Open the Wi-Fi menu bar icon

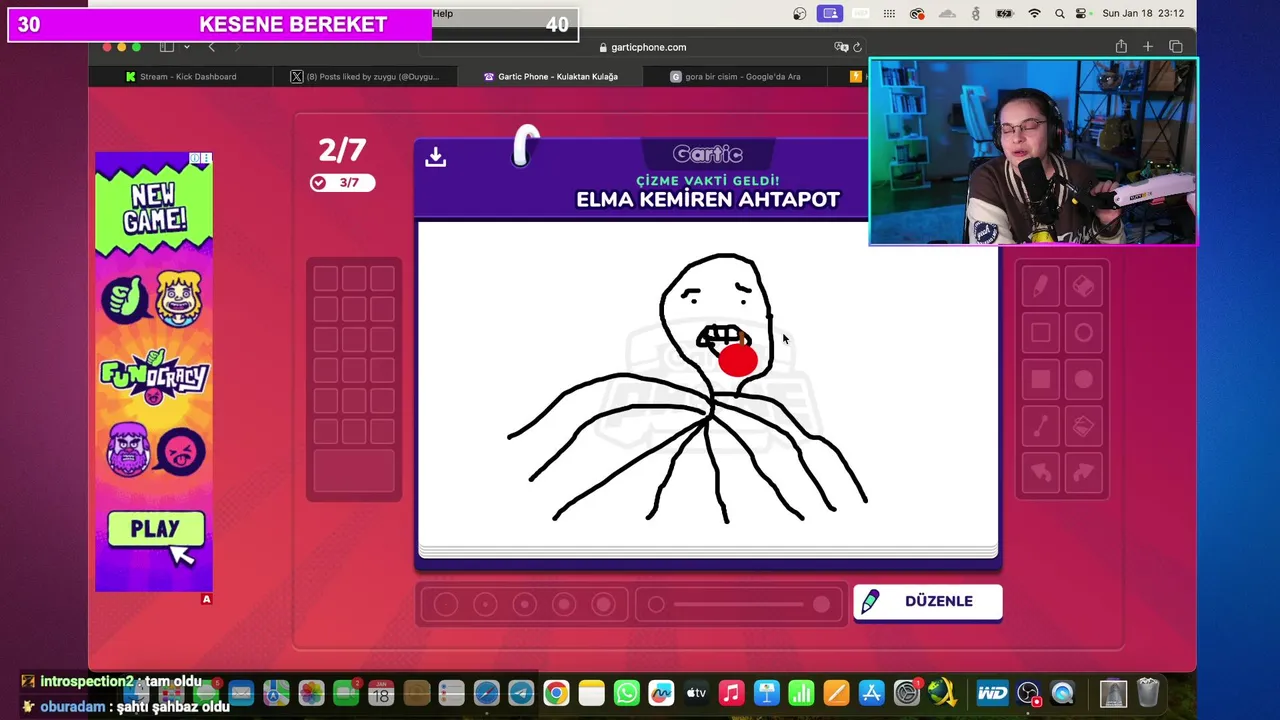click(x=1034, y=13)
